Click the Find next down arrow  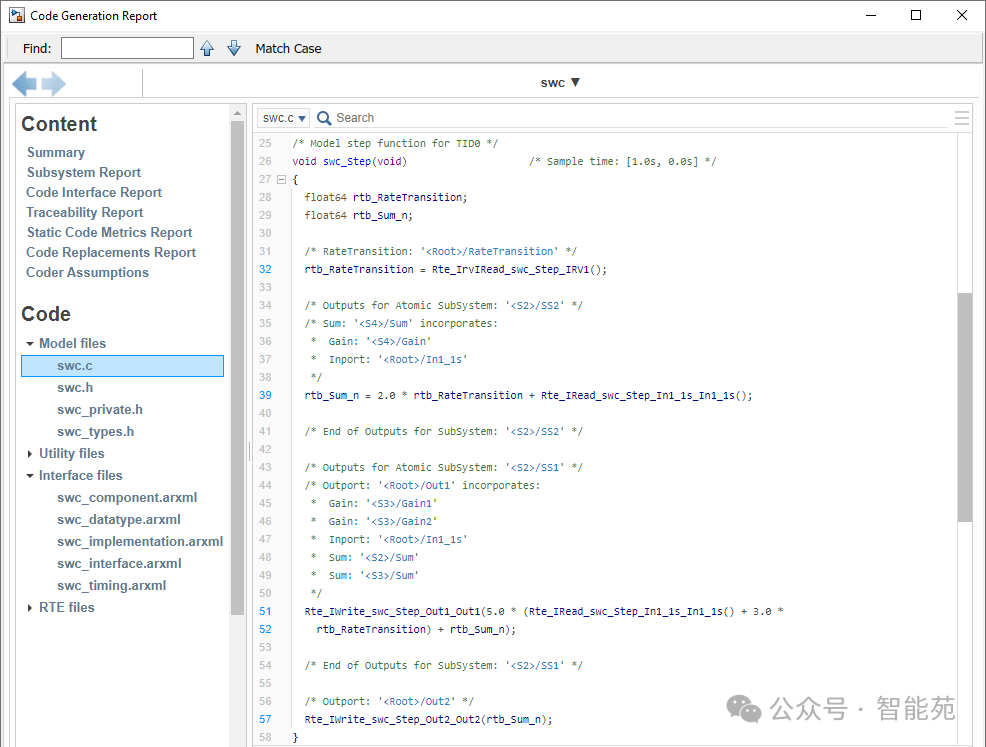(233, 48)
